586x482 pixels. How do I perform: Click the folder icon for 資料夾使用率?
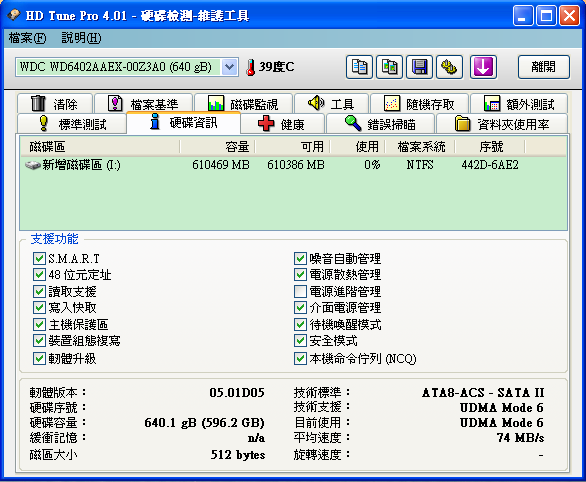(463, 124)
